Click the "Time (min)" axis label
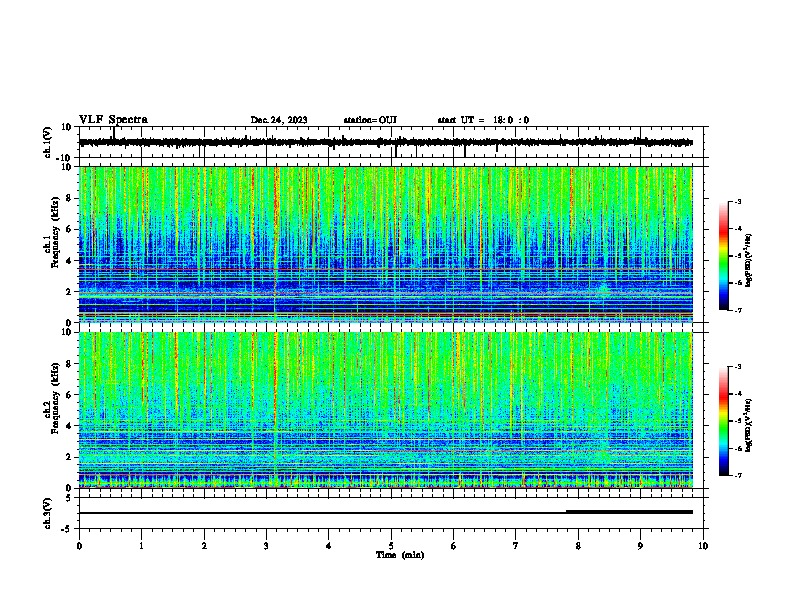 [400, 555]
